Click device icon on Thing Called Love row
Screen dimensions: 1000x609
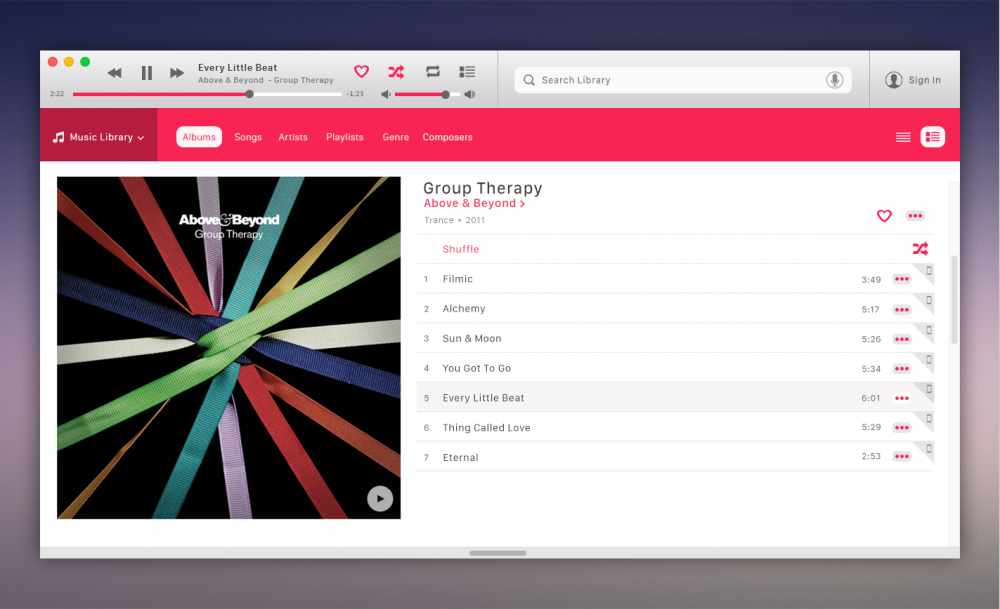pyautogui.click(x=929, y=419)
